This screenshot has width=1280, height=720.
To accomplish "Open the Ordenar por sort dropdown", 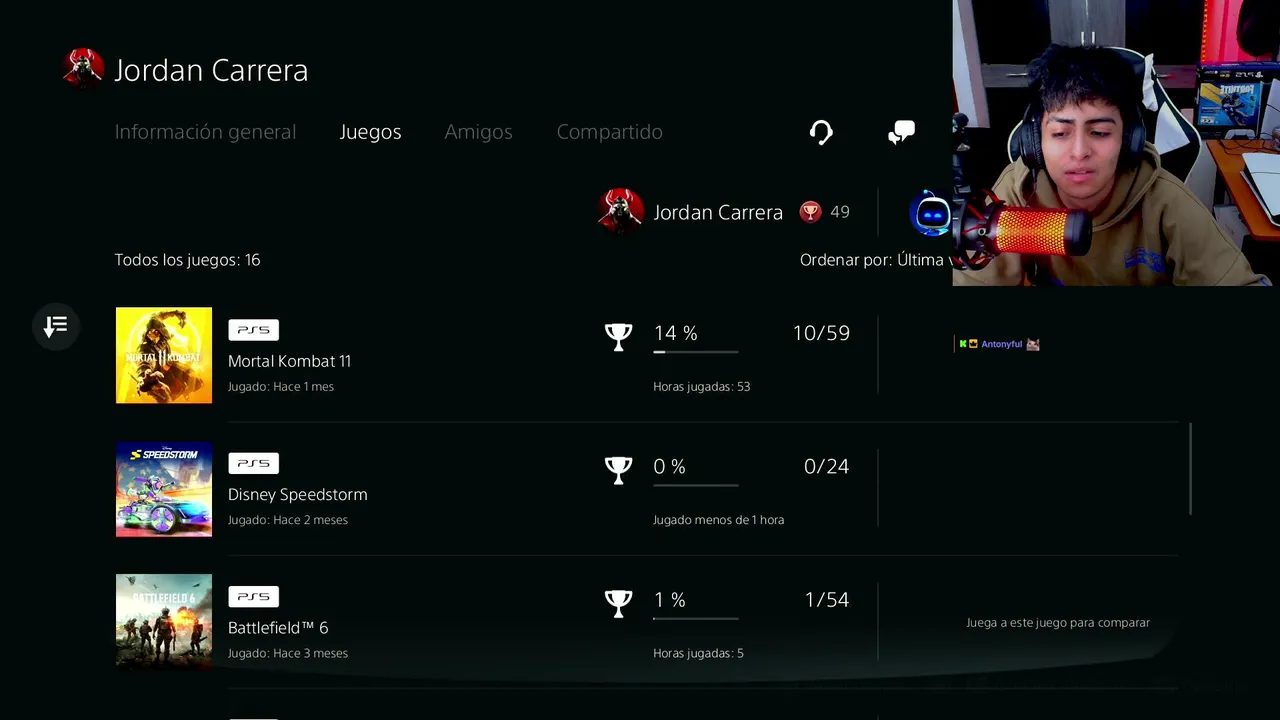I will coord(875,260).
